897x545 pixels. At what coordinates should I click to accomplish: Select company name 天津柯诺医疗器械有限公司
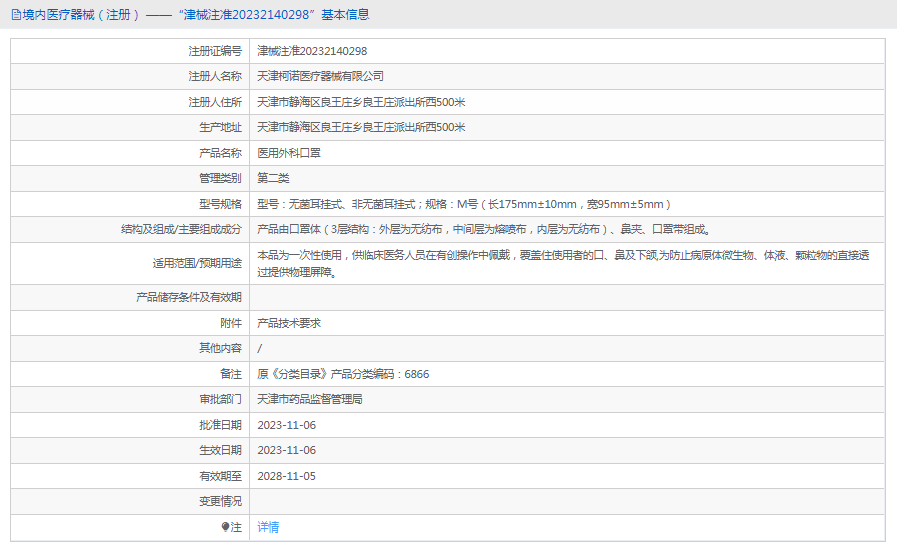tap(320, 76)
